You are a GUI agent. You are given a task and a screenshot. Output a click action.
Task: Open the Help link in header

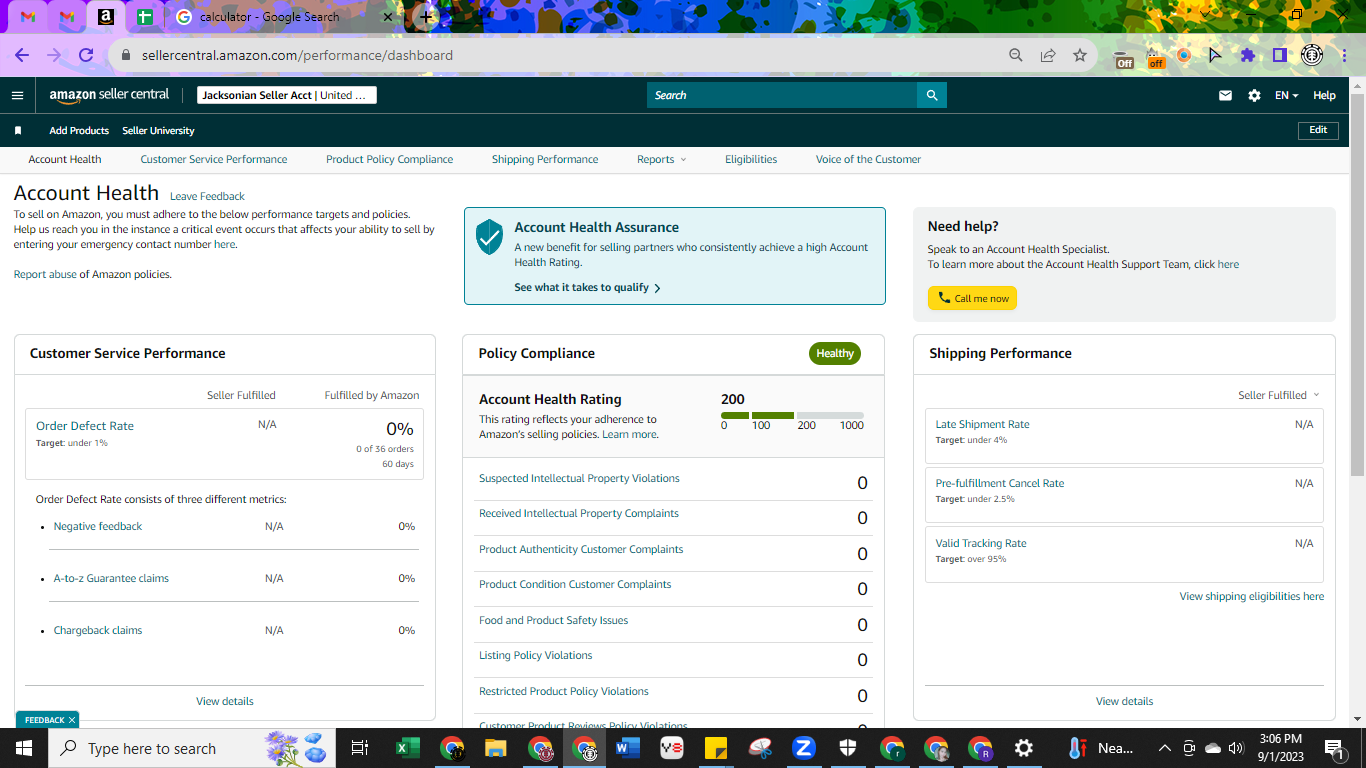[1324, 95]
